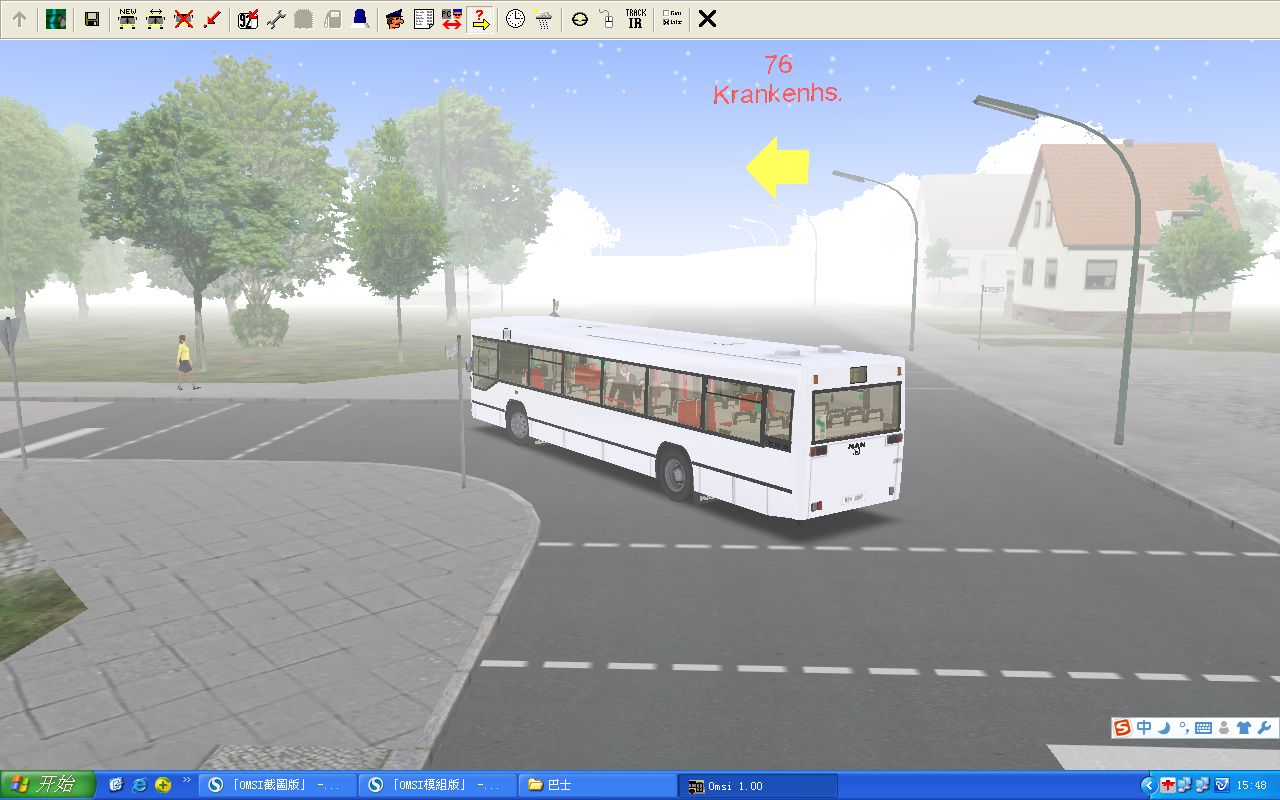
Task: Click the grayed-out fuel pump icon
Action: (332, 18)
